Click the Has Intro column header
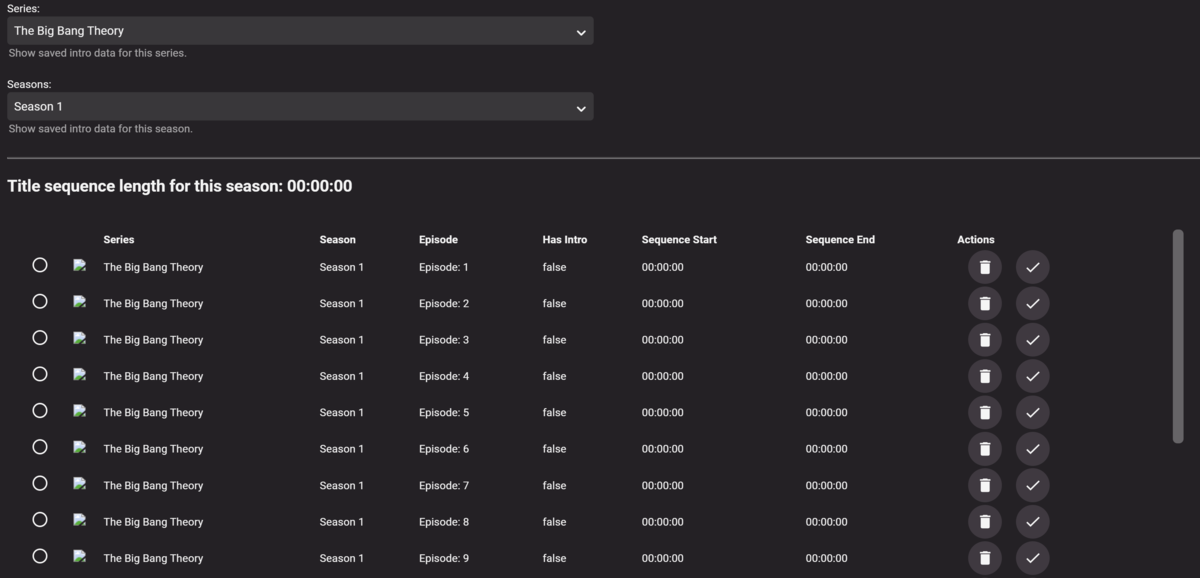This screenshot has height=578, width=1200. coord(564,240)
